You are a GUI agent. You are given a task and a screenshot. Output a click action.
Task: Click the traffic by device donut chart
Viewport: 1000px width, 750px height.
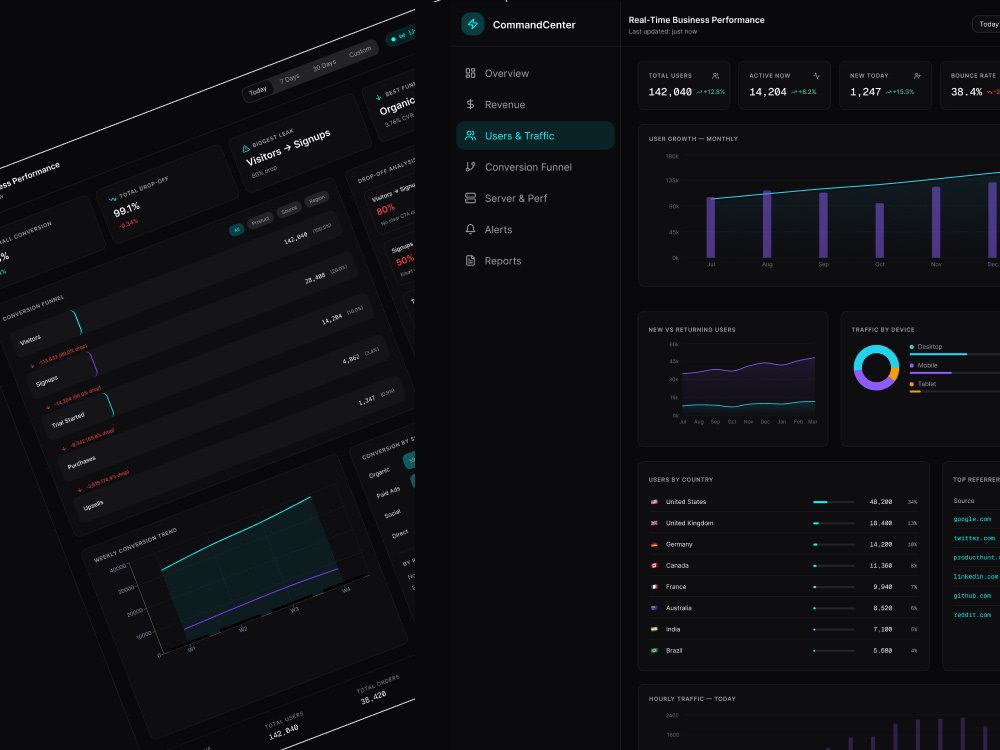(x=876, y=367)
